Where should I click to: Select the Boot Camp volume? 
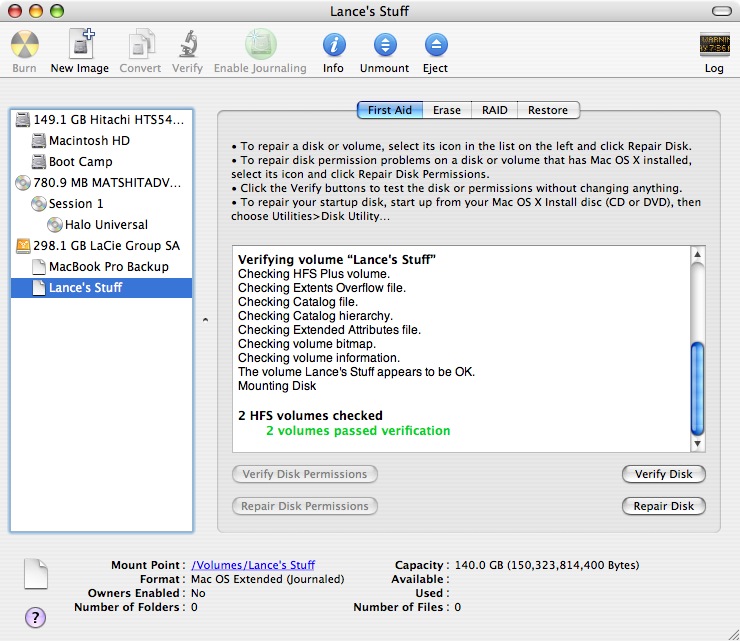coord(101,161)
